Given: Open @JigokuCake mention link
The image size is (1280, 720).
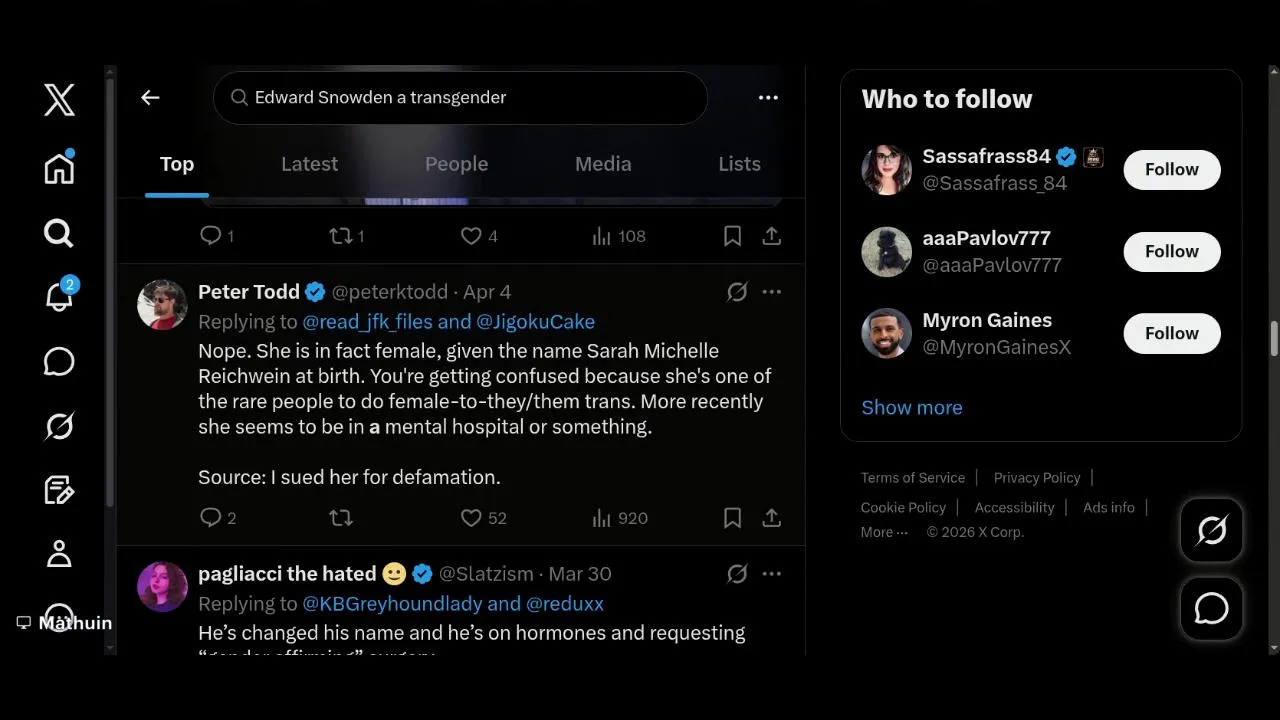Looking at the screenshot, I should pyautogui.click(x=535, y=322).
